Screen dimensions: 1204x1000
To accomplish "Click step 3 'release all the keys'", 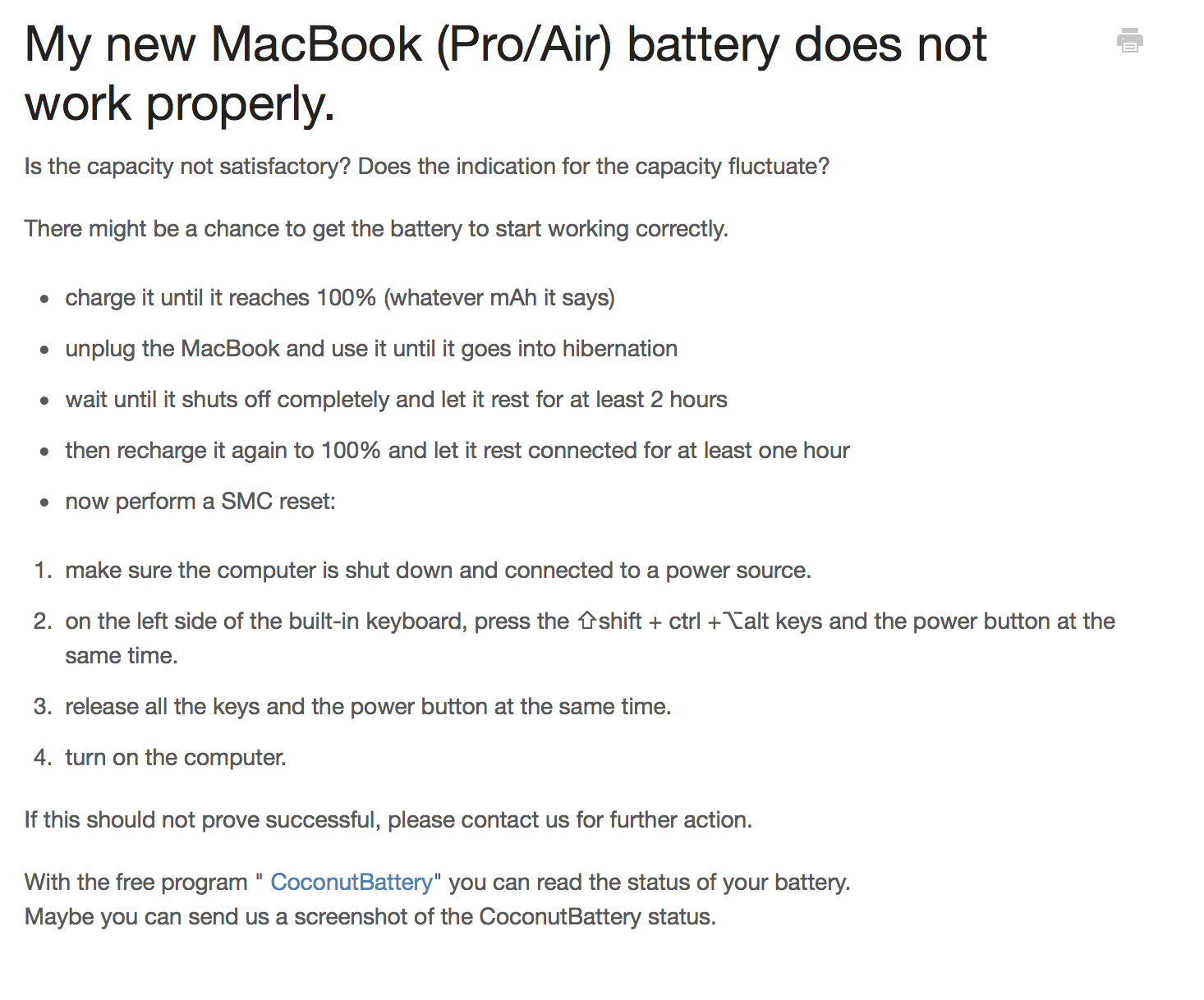I will (x=369, y=706).
